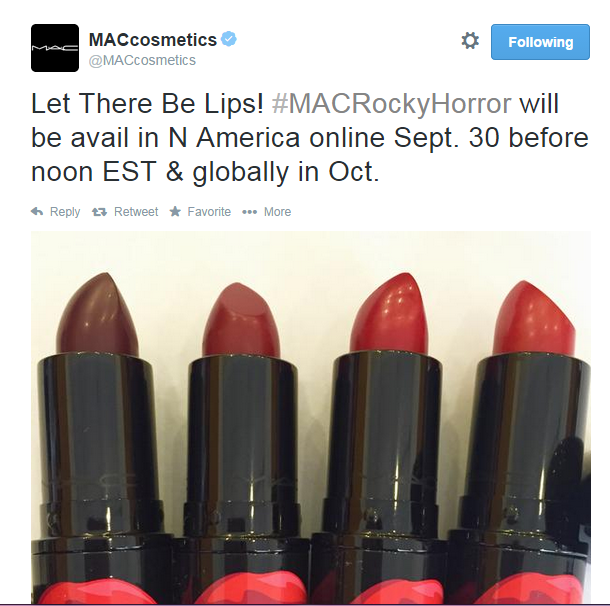Click the MAC black square profile avatar
Screen dimensions: 610x606
55,48
